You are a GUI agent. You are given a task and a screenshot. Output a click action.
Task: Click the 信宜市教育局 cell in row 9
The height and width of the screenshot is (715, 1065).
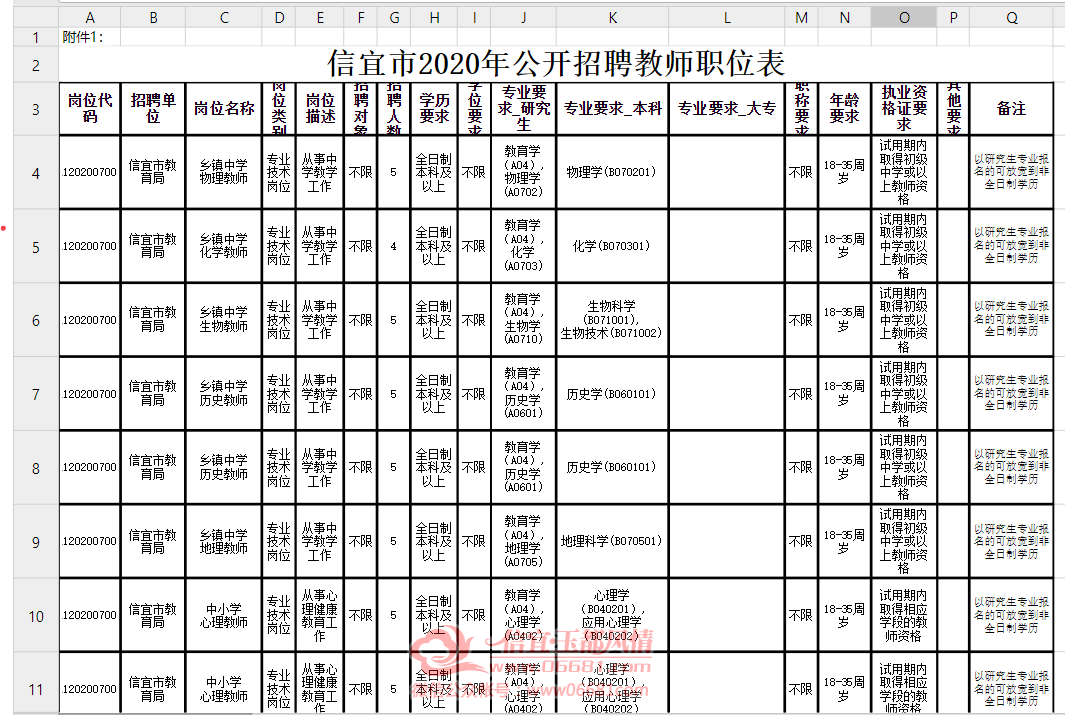153,541
